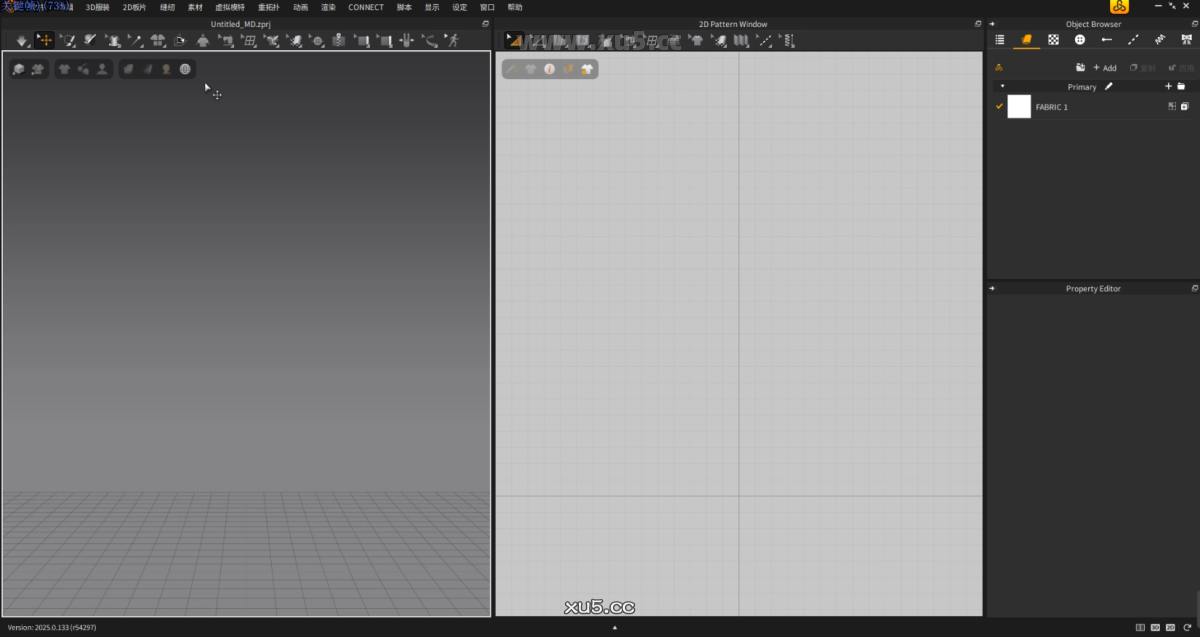Image resolution: width=1200 pixels, height=637 pixels.
Task: Open the Button tab in Object Browser
Action: (1080, 39)
